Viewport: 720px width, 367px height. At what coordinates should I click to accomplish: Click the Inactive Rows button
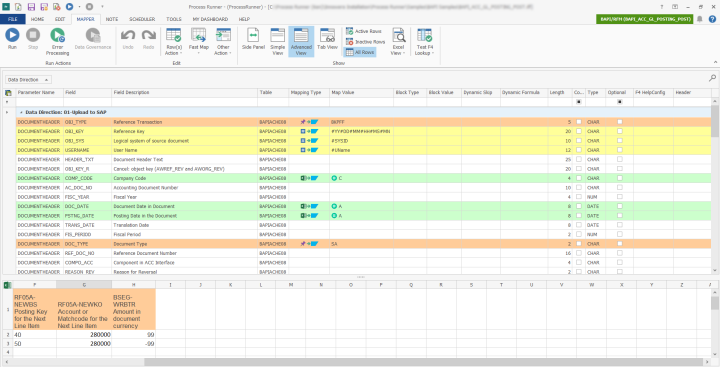click(x=366, y=42)
